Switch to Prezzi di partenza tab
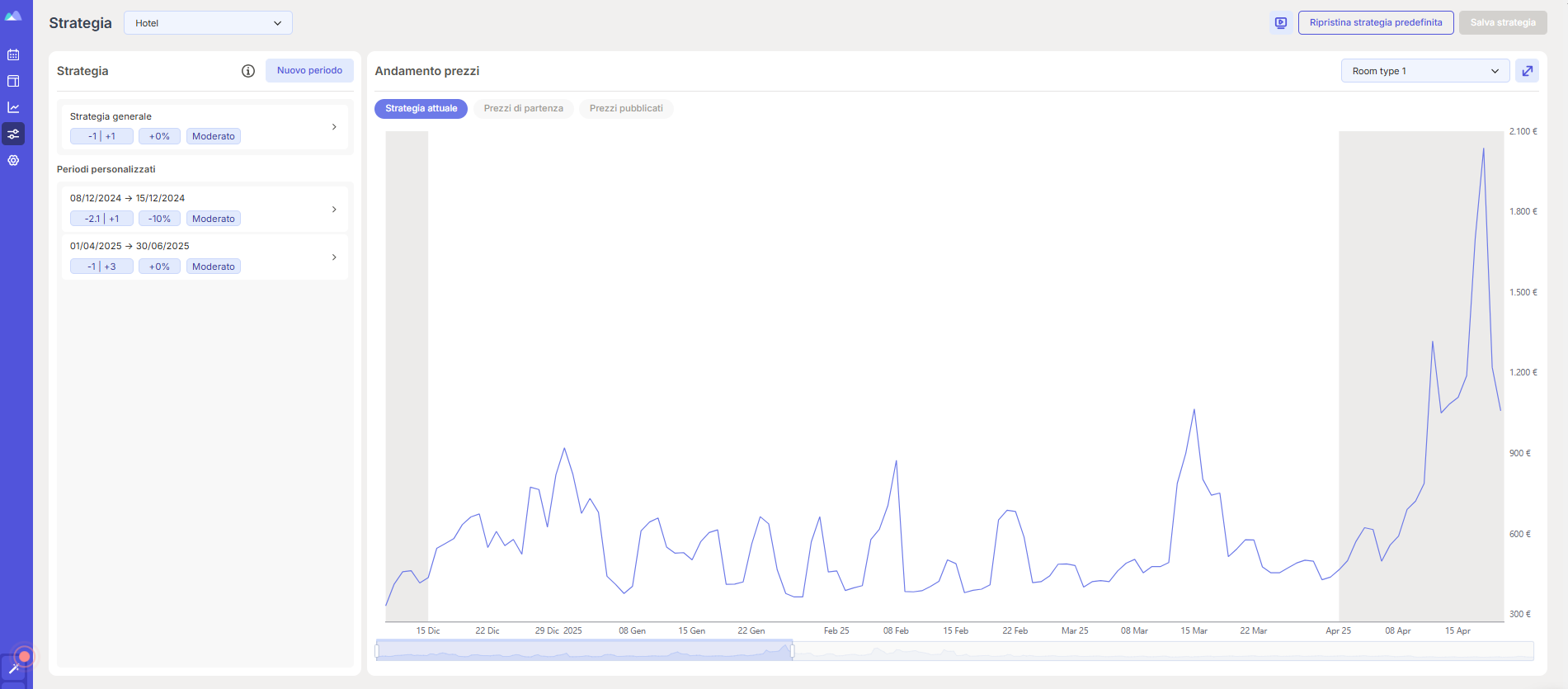The height and width of the screenshot is (689, 1568). point(523,109)
